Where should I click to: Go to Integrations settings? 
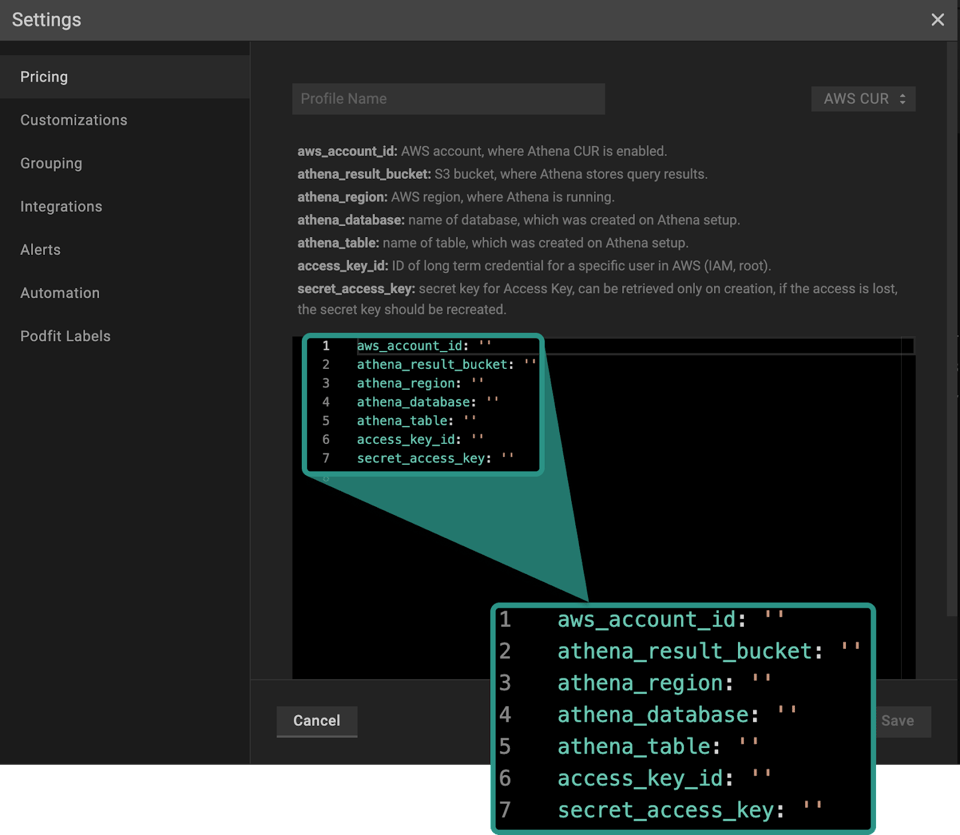point(125,206)
